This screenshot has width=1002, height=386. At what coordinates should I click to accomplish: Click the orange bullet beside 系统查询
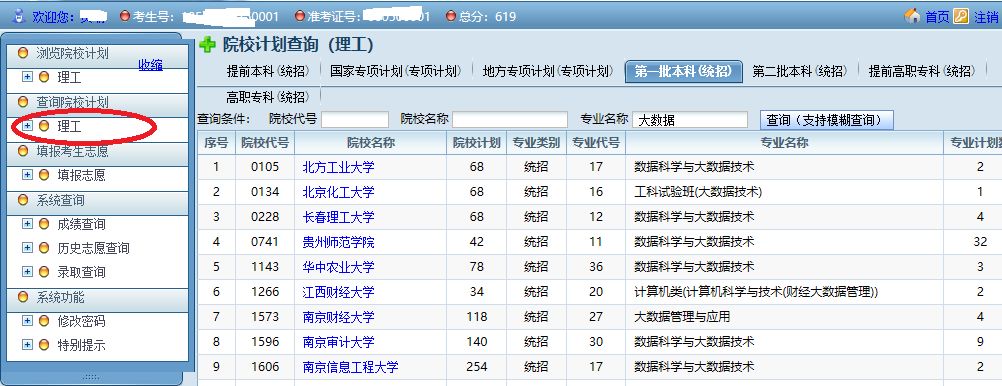pyautogui.click(x=23, y=201)
